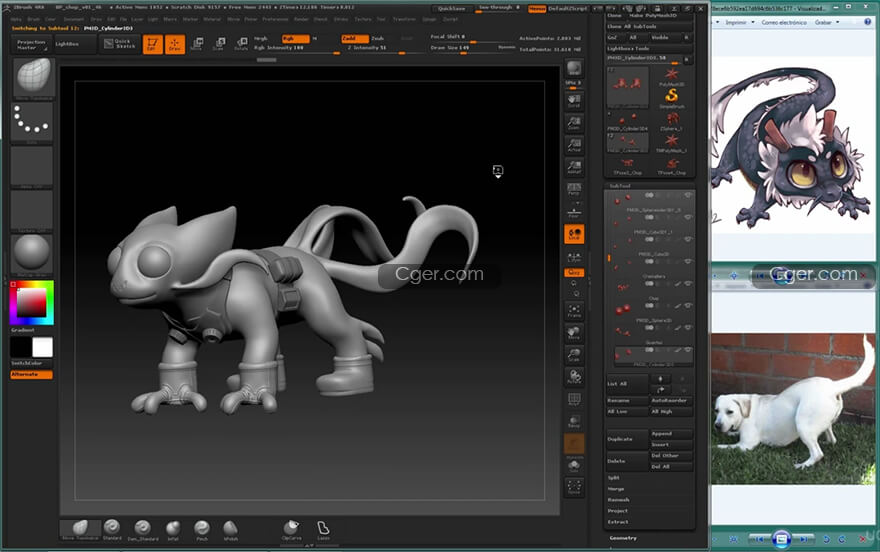Open the LightBox tab button

(x=68, y=44)
